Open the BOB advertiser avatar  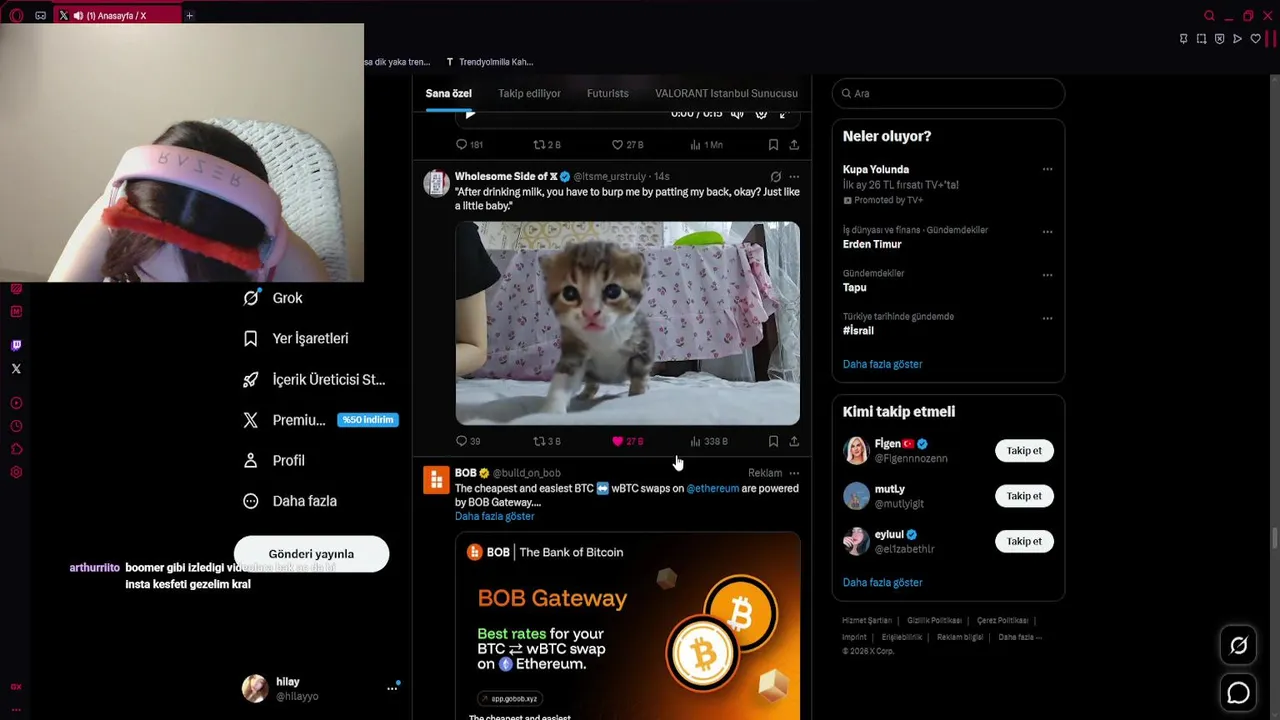(436, 480)
